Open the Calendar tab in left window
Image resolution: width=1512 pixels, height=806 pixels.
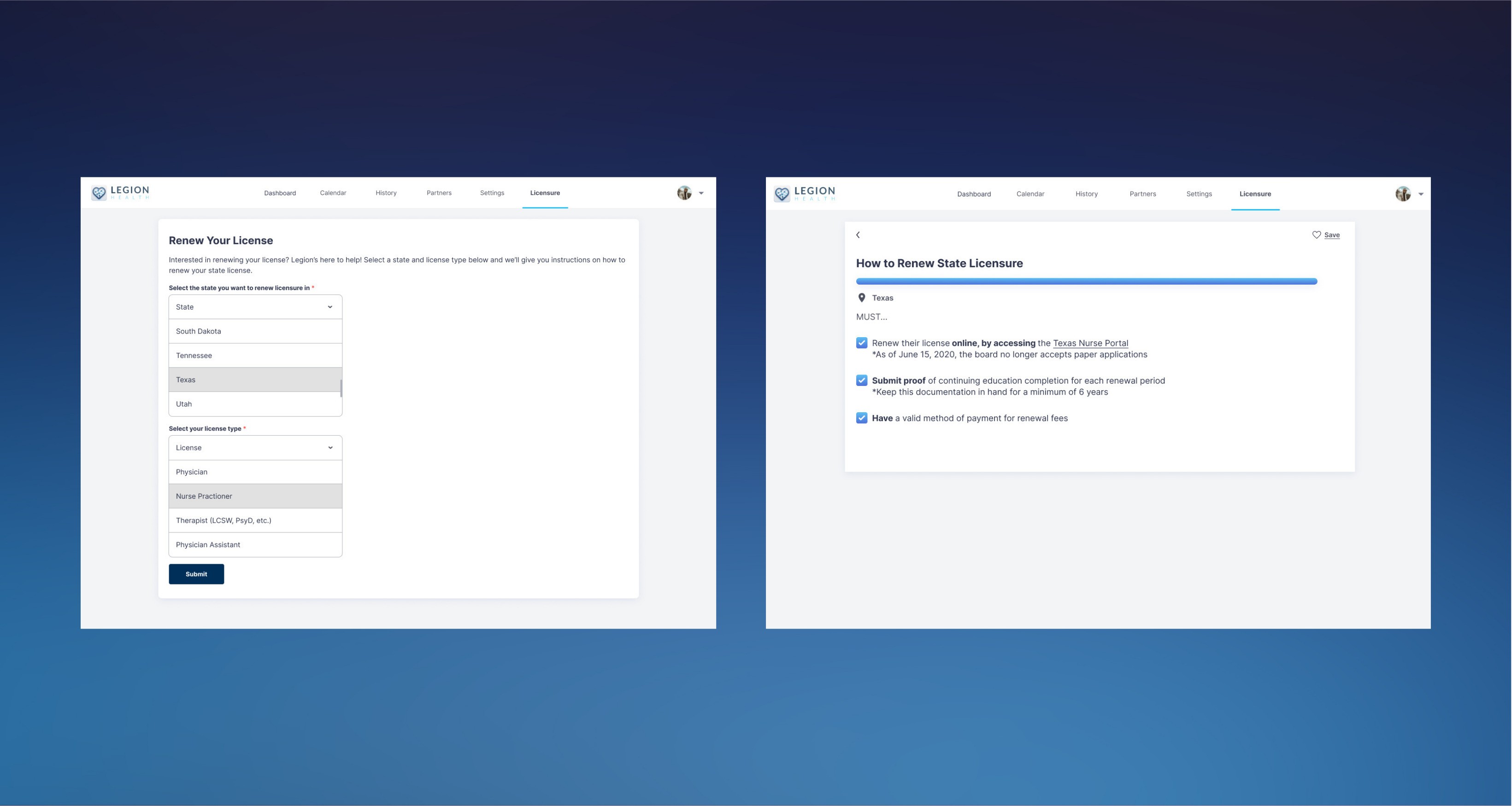coord(333,193)
